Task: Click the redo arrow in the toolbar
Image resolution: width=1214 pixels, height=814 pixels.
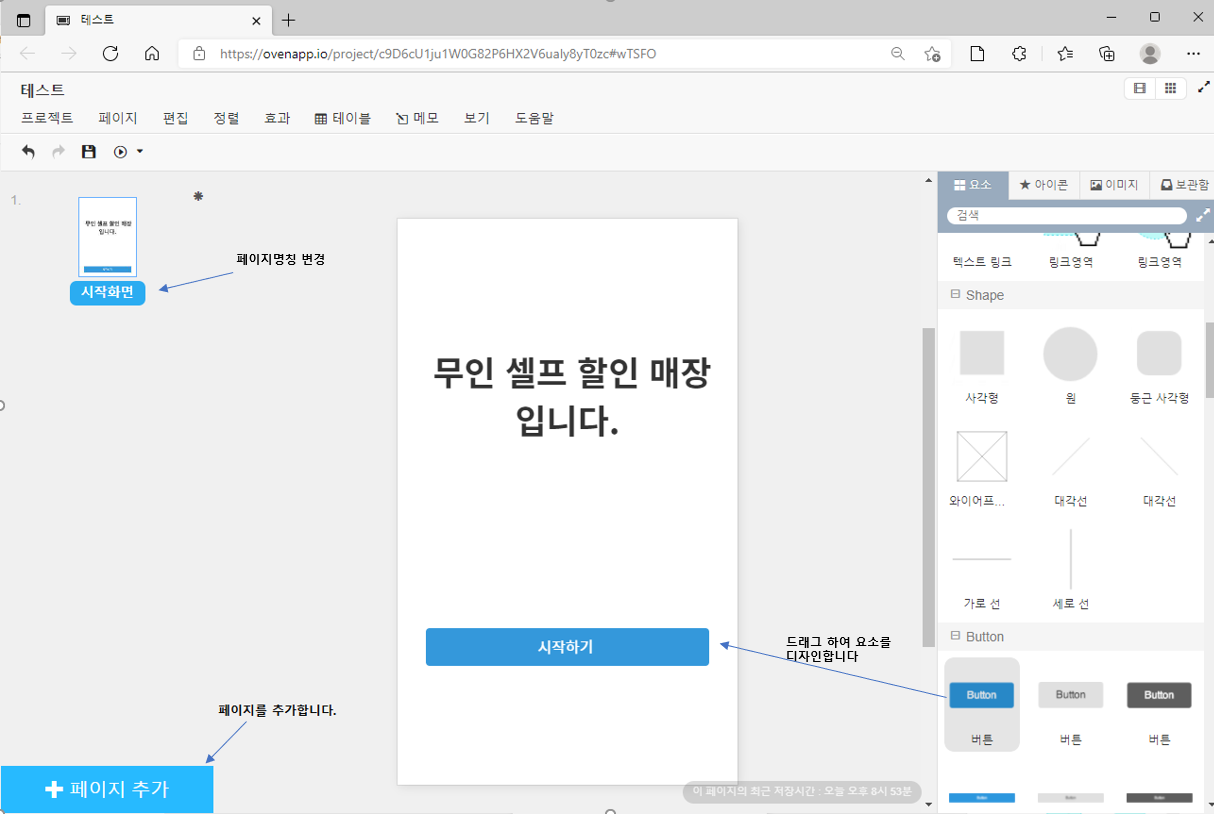Action: tap(58, 152)
